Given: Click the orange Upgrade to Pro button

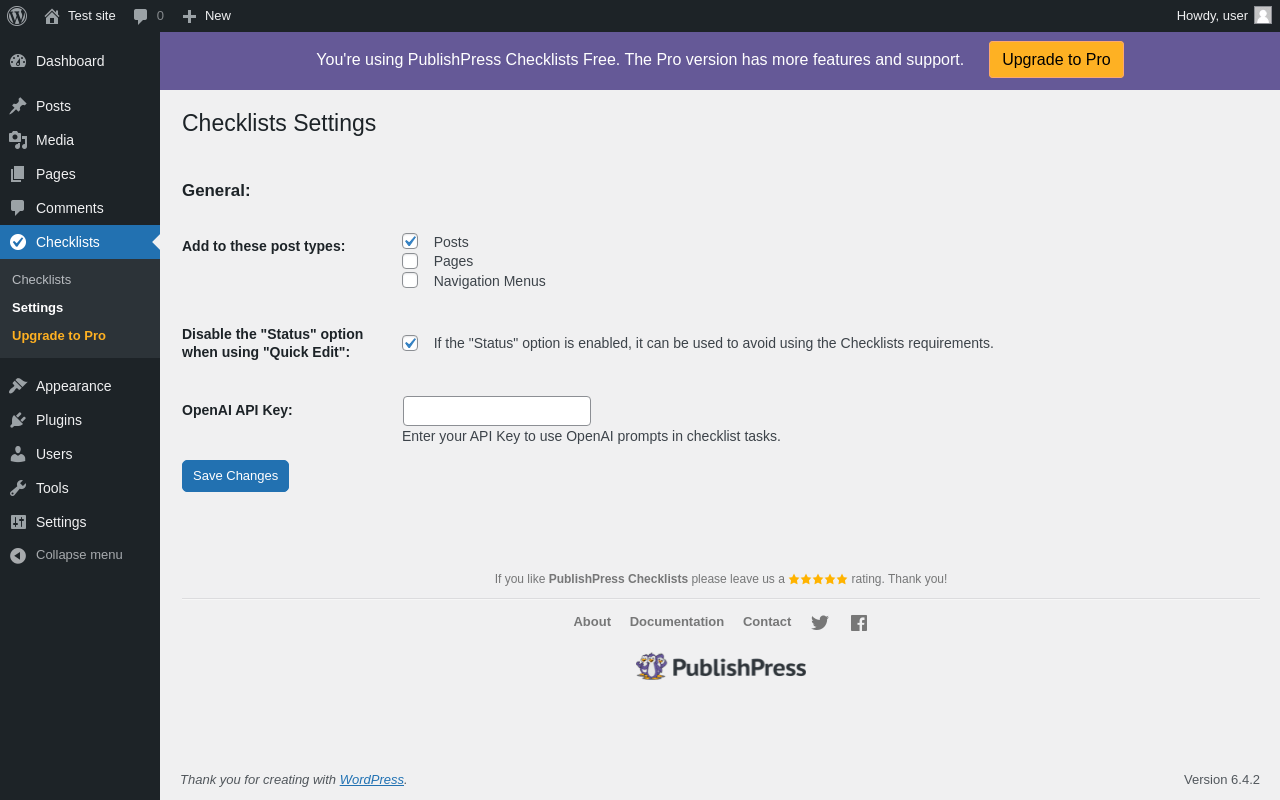Looking at the screenshot, I should (1056, 60).
